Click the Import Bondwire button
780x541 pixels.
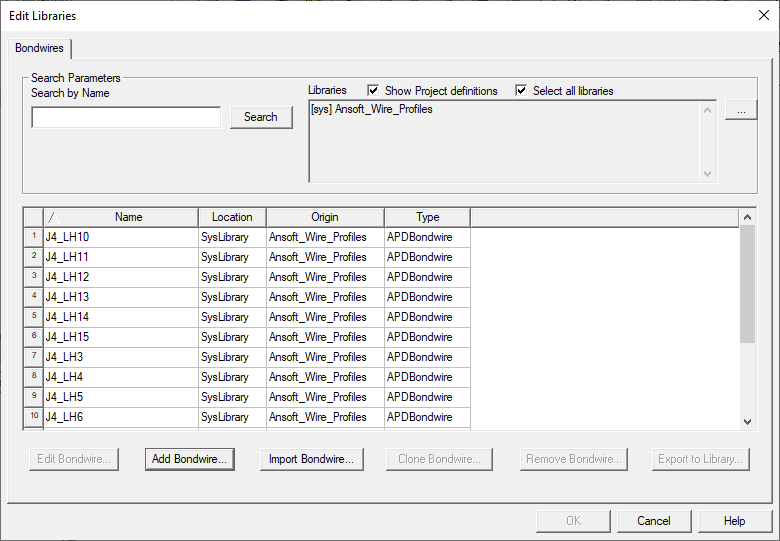(x=311, y=459)
